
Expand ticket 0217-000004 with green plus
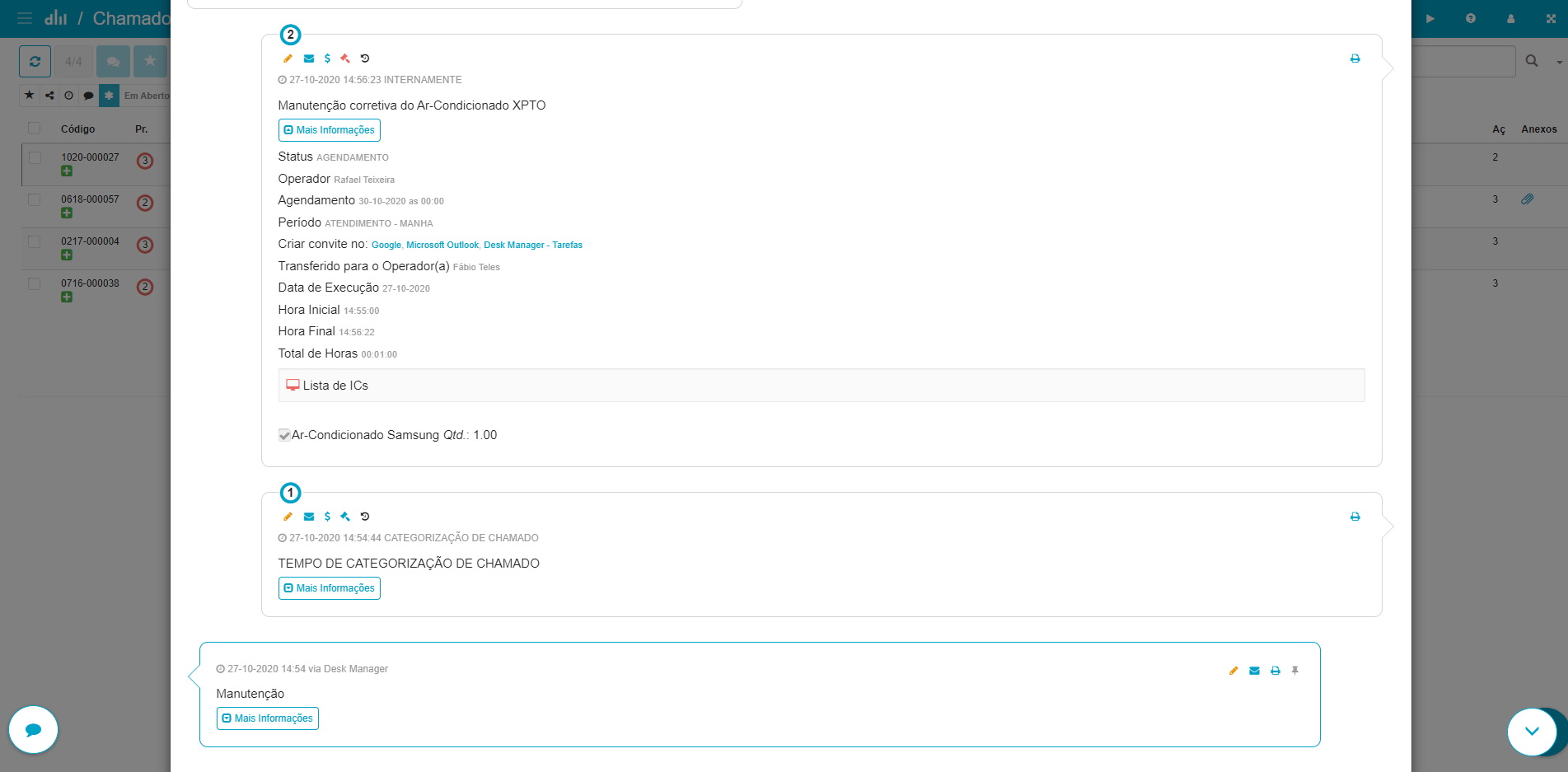(67, 255)
